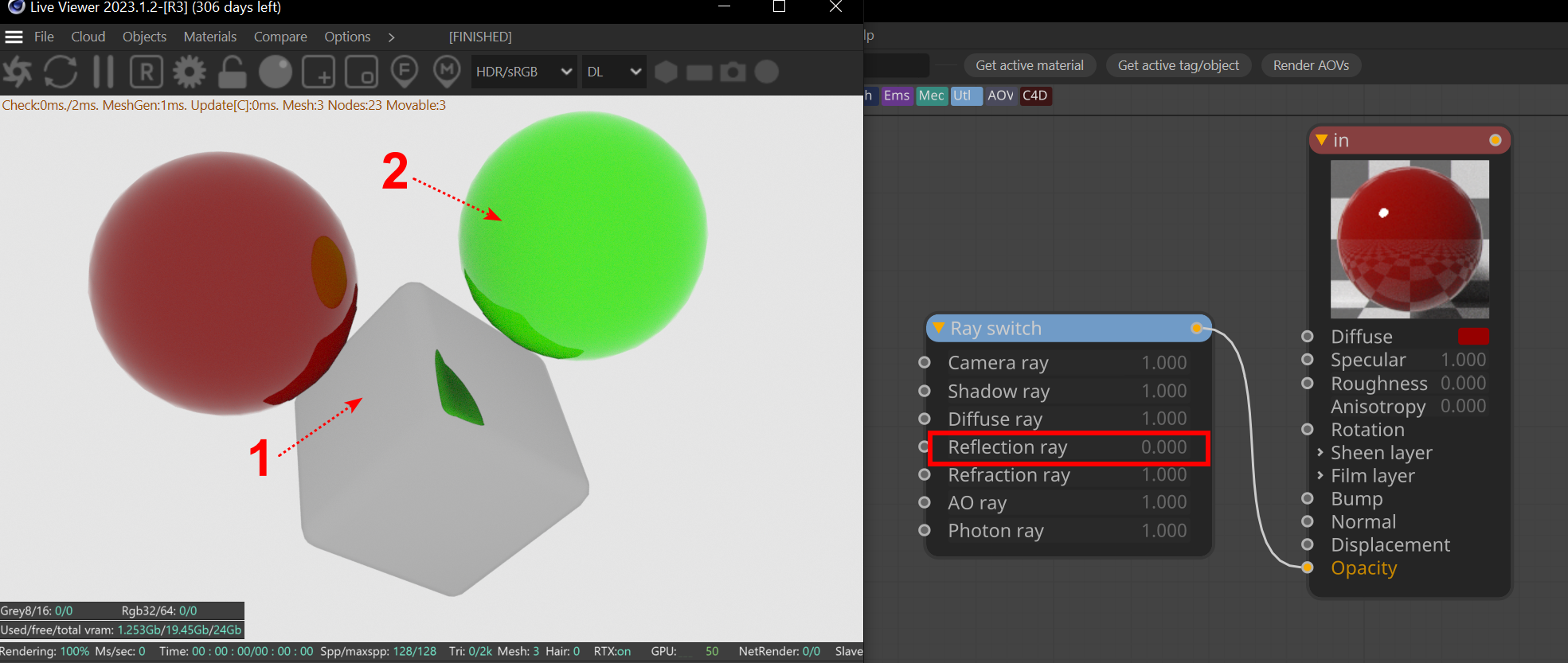Click the Shadow ray value field
Viewport: 1568px width, 663px height.
click(1163, 391)
